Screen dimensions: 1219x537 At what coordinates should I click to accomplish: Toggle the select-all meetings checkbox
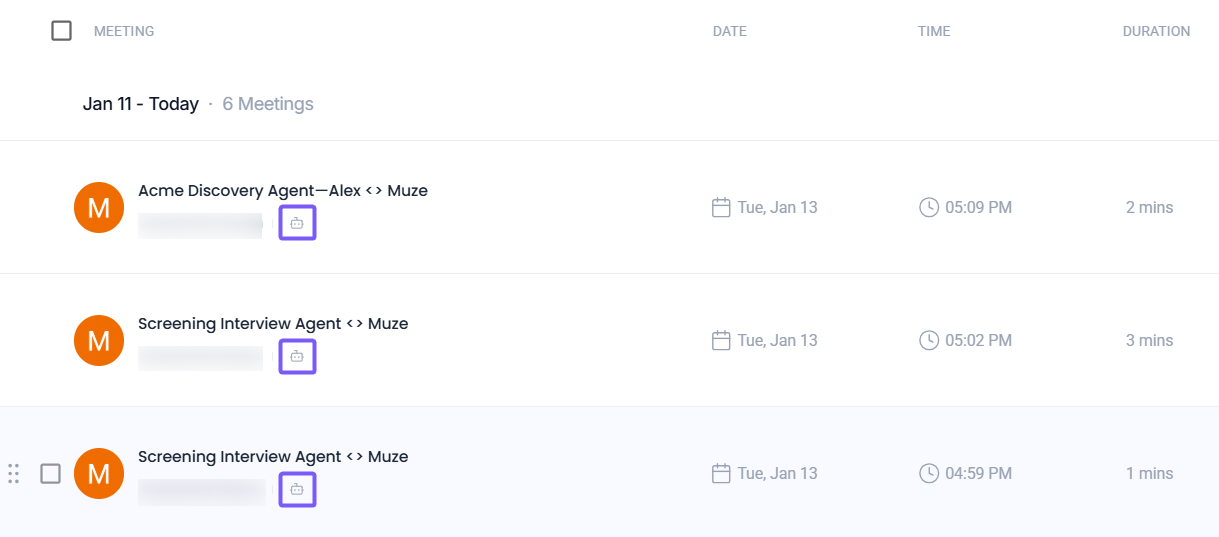tap(62, 31)
